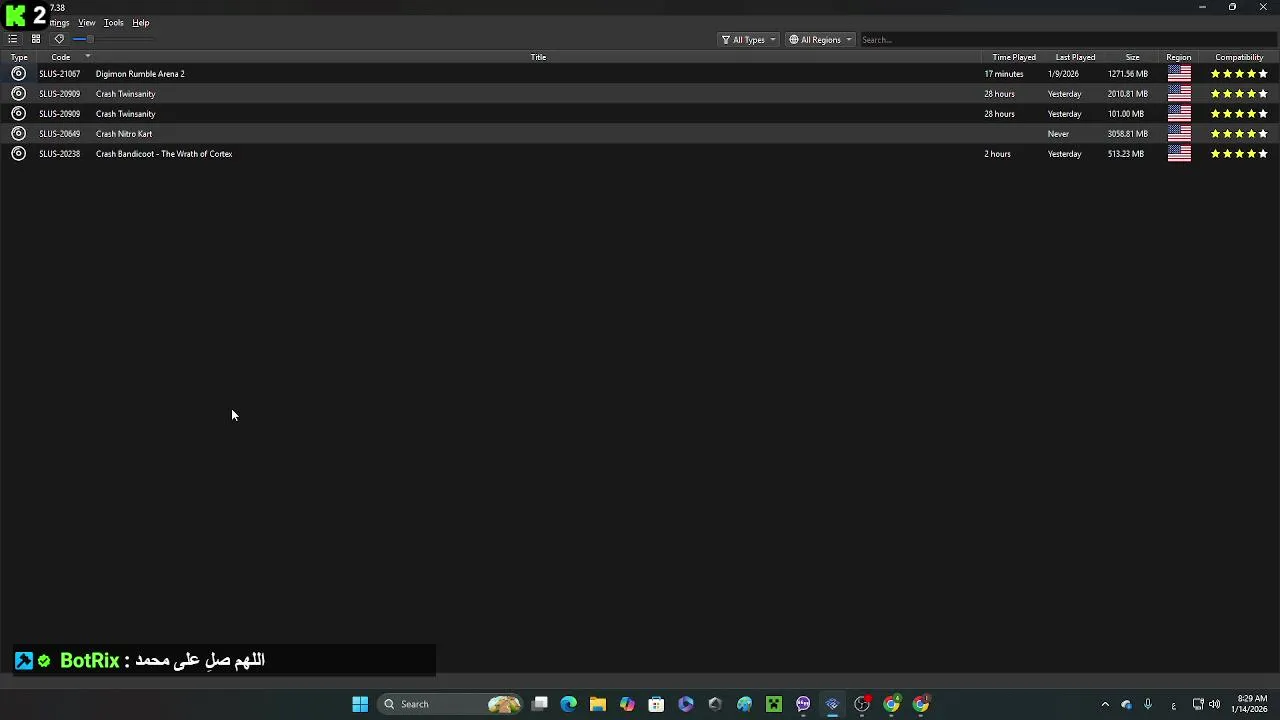This screenshot has width=1280, height=720.
Task: Switch to the game grid view icon
Action: click(x=36, y=39)
